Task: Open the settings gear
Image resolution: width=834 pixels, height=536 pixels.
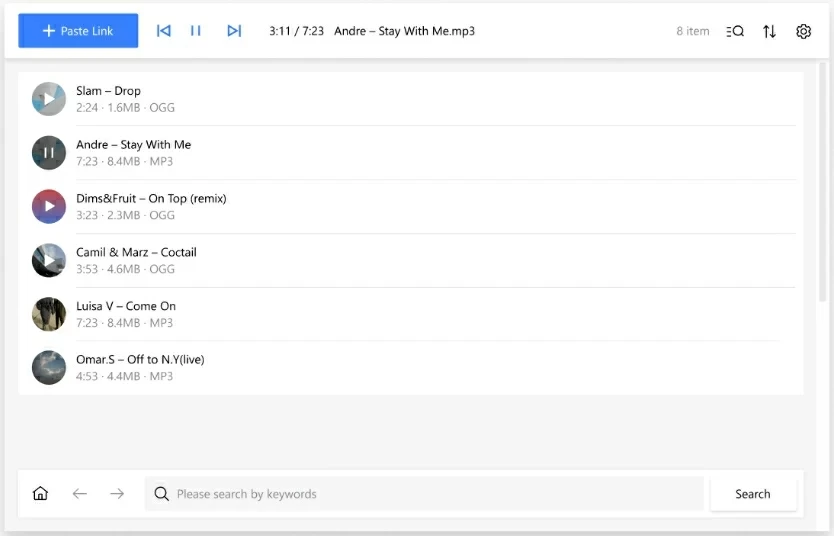Action: click(803, 31)
